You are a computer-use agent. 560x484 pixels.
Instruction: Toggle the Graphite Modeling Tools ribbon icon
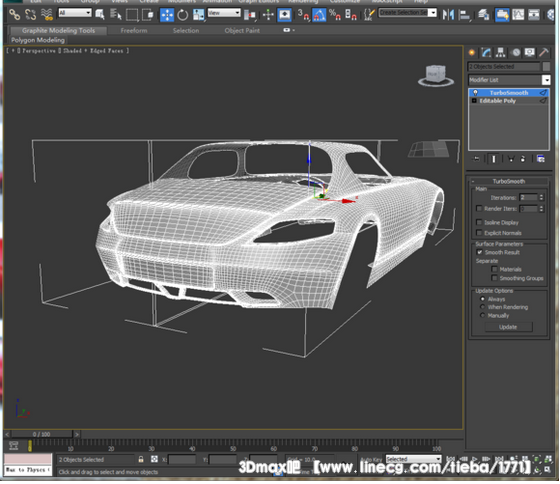click(502, 15)
